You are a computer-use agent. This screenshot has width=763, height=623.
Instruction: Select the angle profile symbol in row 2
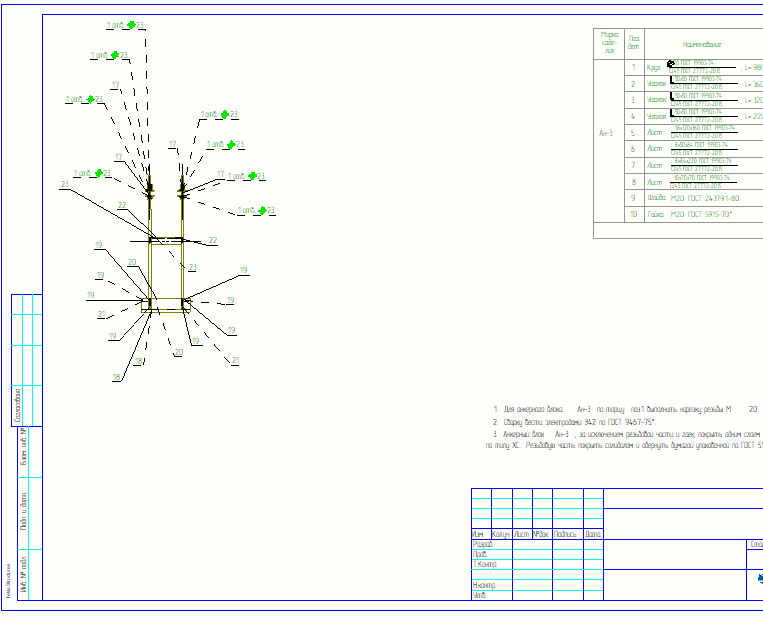(671, 82)
